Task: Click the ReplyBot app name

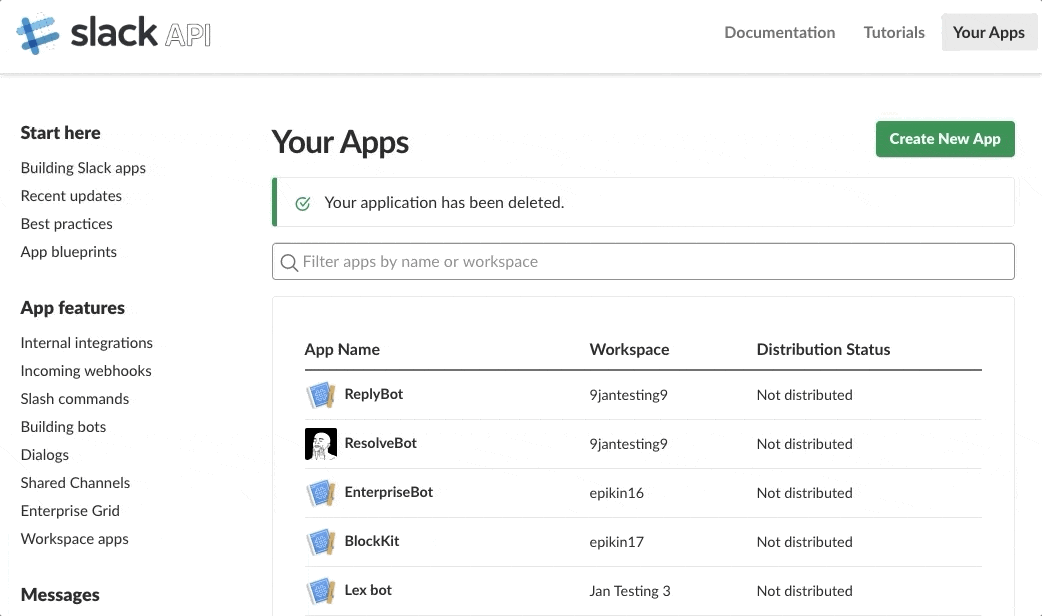Action: (x=376, y=394)
